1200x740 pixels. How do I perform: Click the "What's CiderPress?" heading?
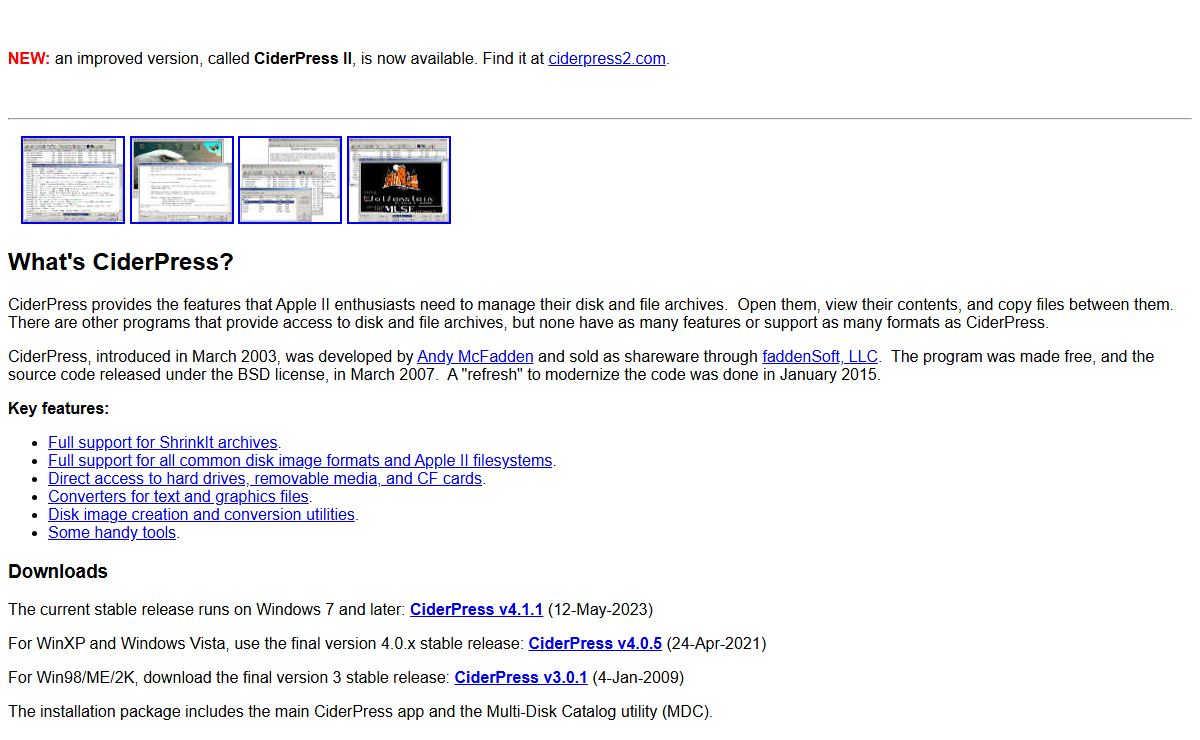(x=121, y=262)
